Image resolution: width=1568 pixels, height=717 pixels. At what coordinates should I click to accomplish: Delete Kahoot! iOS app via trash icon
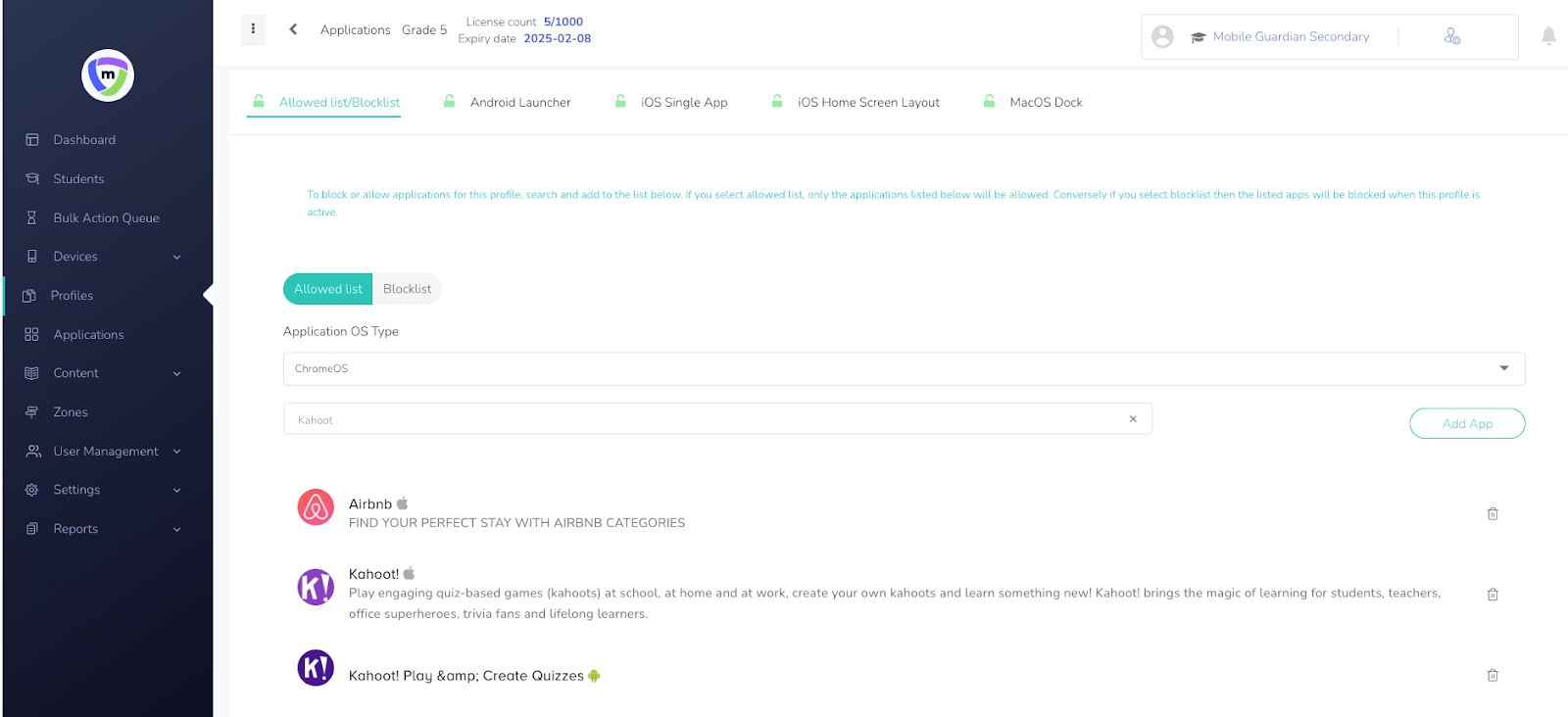1493,594
